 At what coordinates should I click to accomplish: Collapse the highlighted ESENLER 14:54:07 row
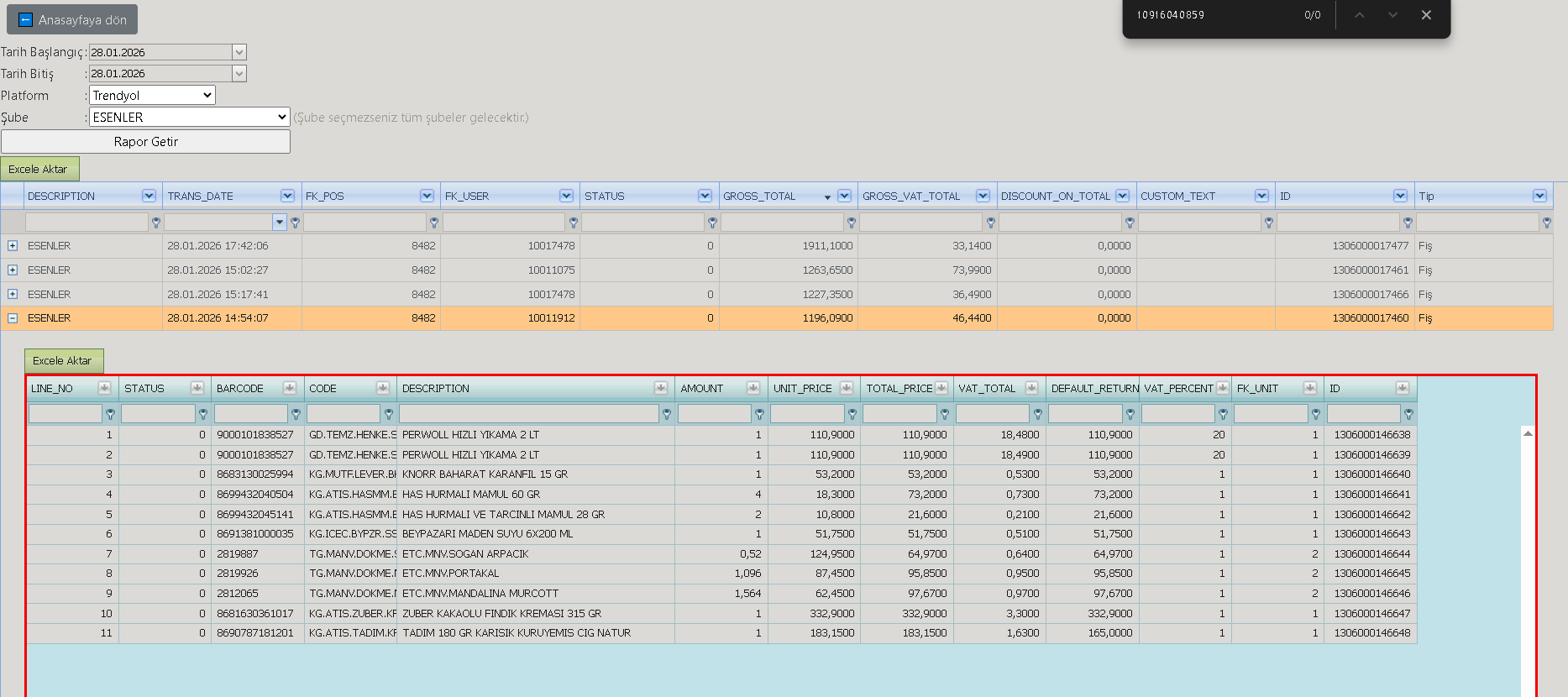(x=13, y=318)
